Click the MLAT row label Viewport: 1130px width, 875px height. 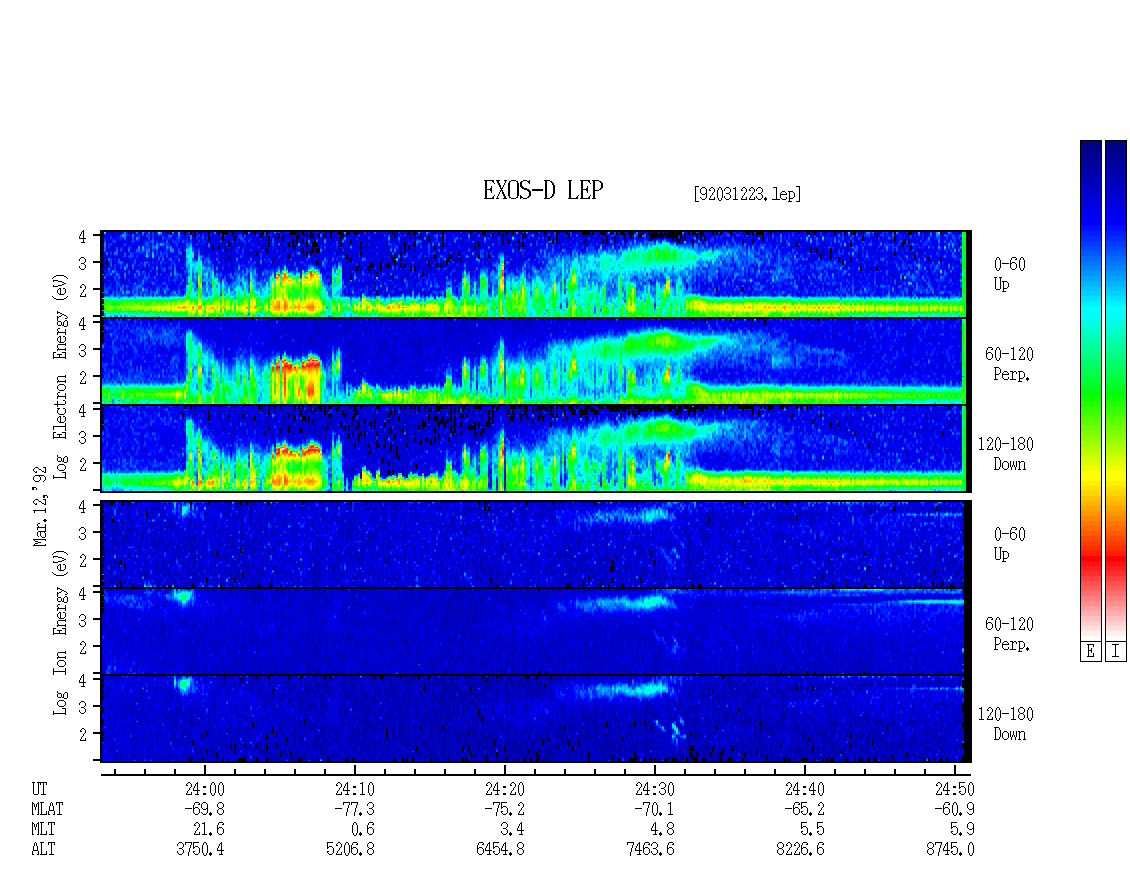(47, 809)
